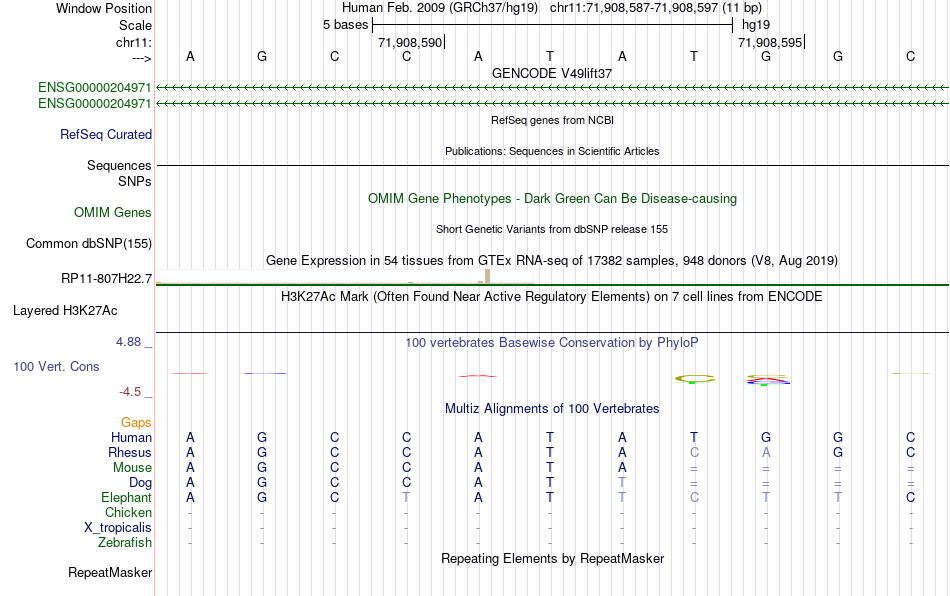Click the chr11: base position label
The width and height of the screenshot is (950, 596).
click(133, 42)
